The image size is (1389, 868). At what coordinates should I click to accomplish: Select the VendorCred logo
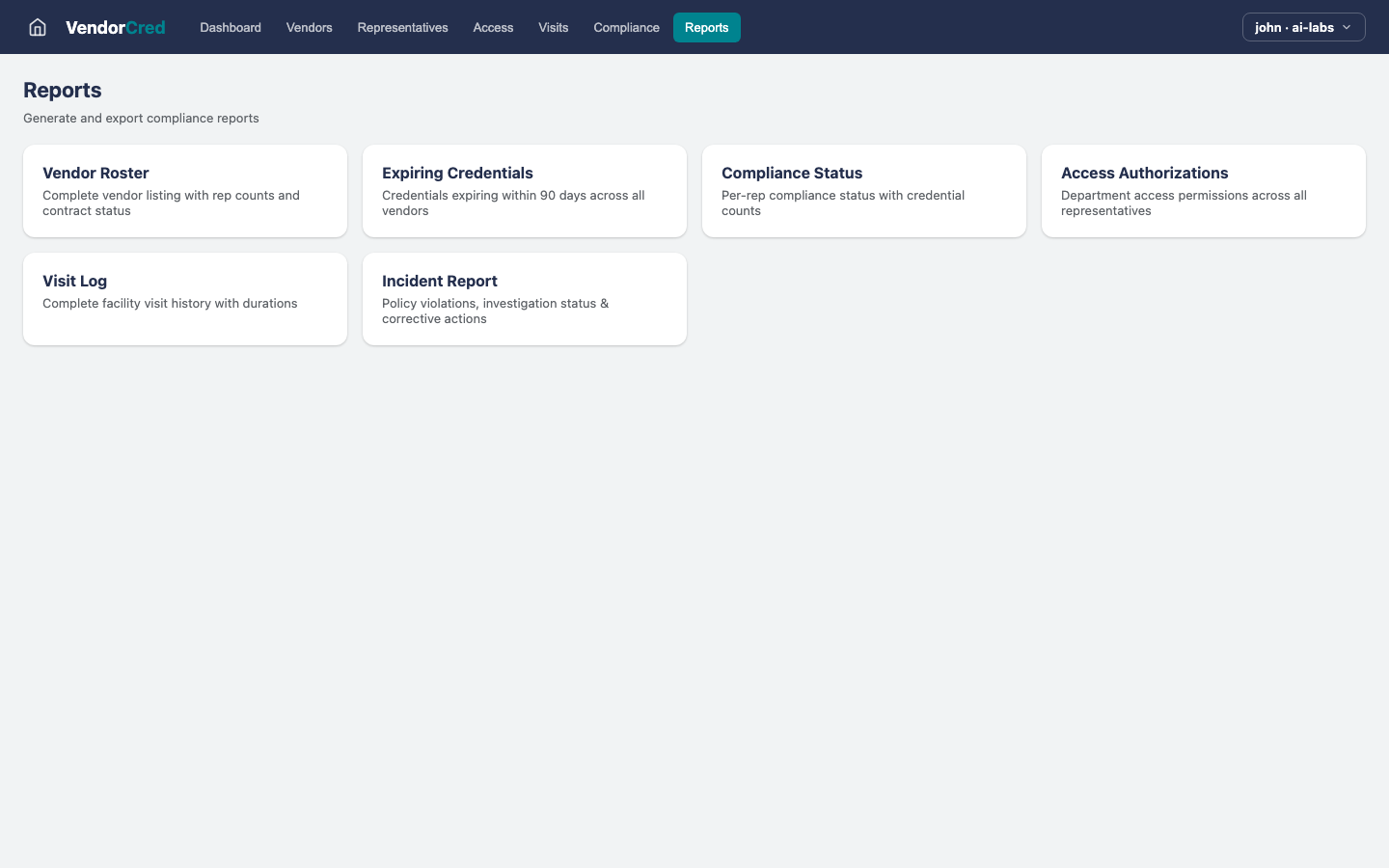click(115, 27)
